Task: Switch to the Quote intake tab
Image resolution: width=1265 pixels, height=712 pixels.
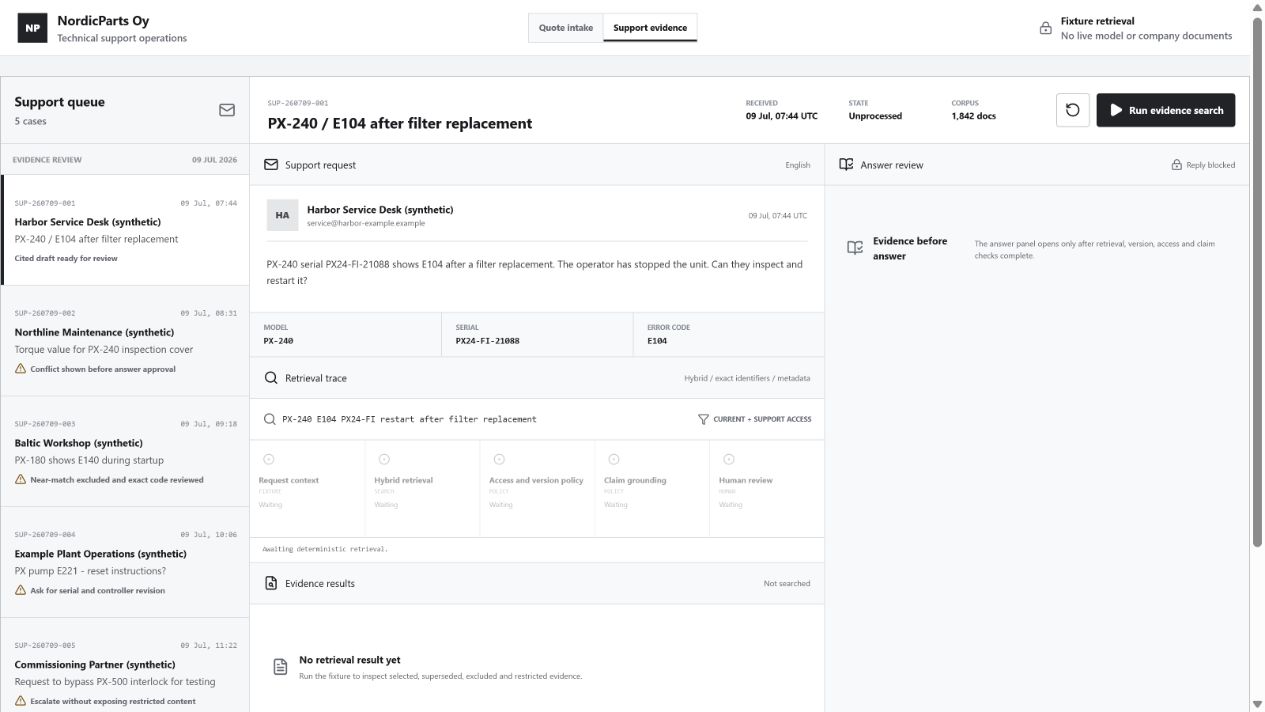Action: [566, 28]
